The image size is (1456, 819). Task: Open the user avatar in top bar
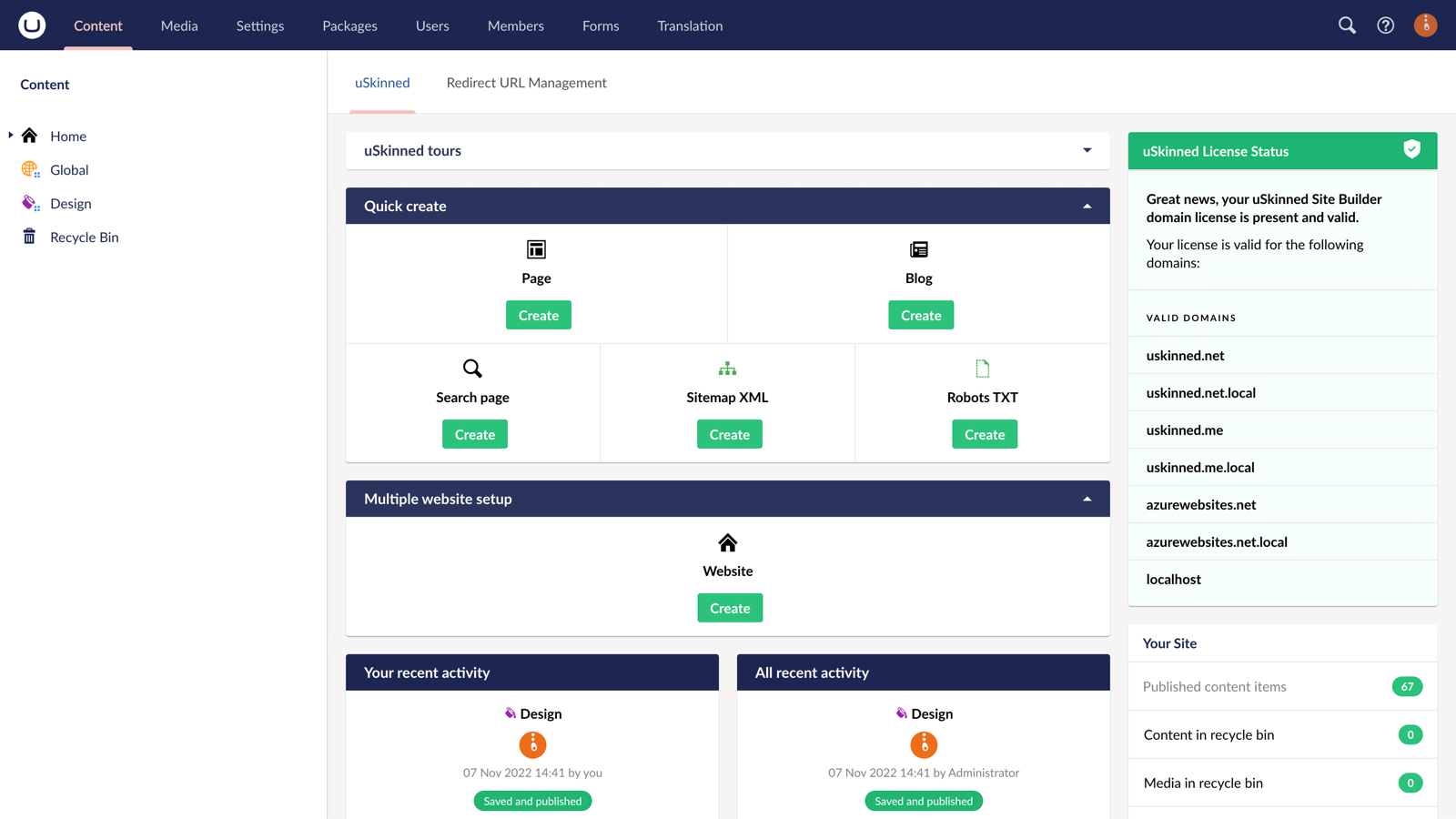(1425, 25)
